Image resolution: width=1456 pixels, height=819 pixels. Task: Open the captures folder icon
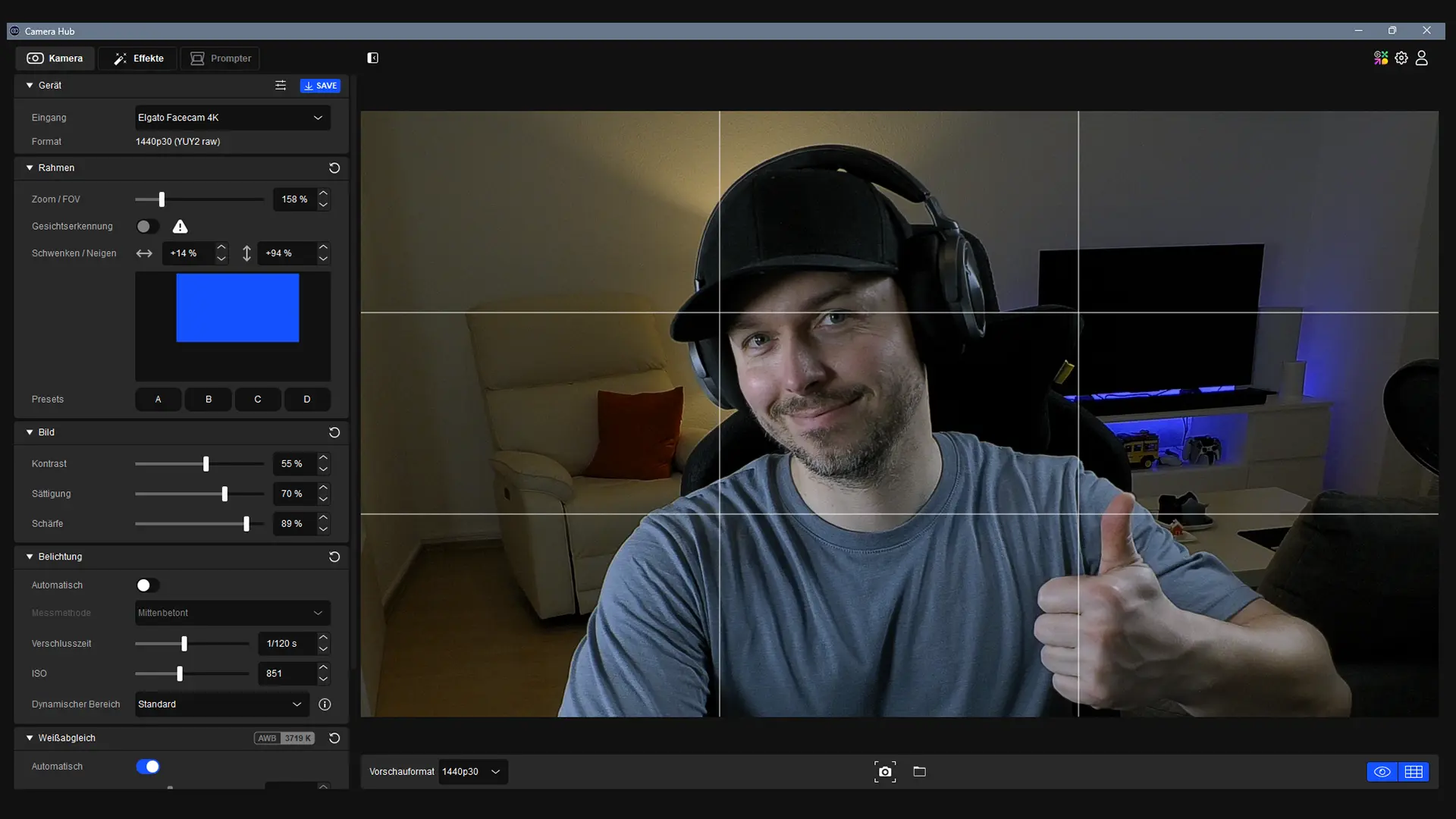(919, 771)
